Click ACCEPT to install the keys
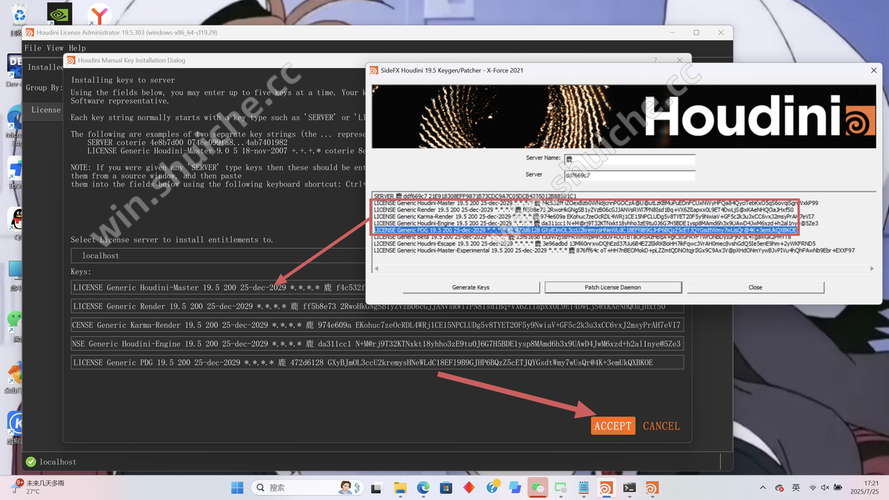 (x=612, y=426)
